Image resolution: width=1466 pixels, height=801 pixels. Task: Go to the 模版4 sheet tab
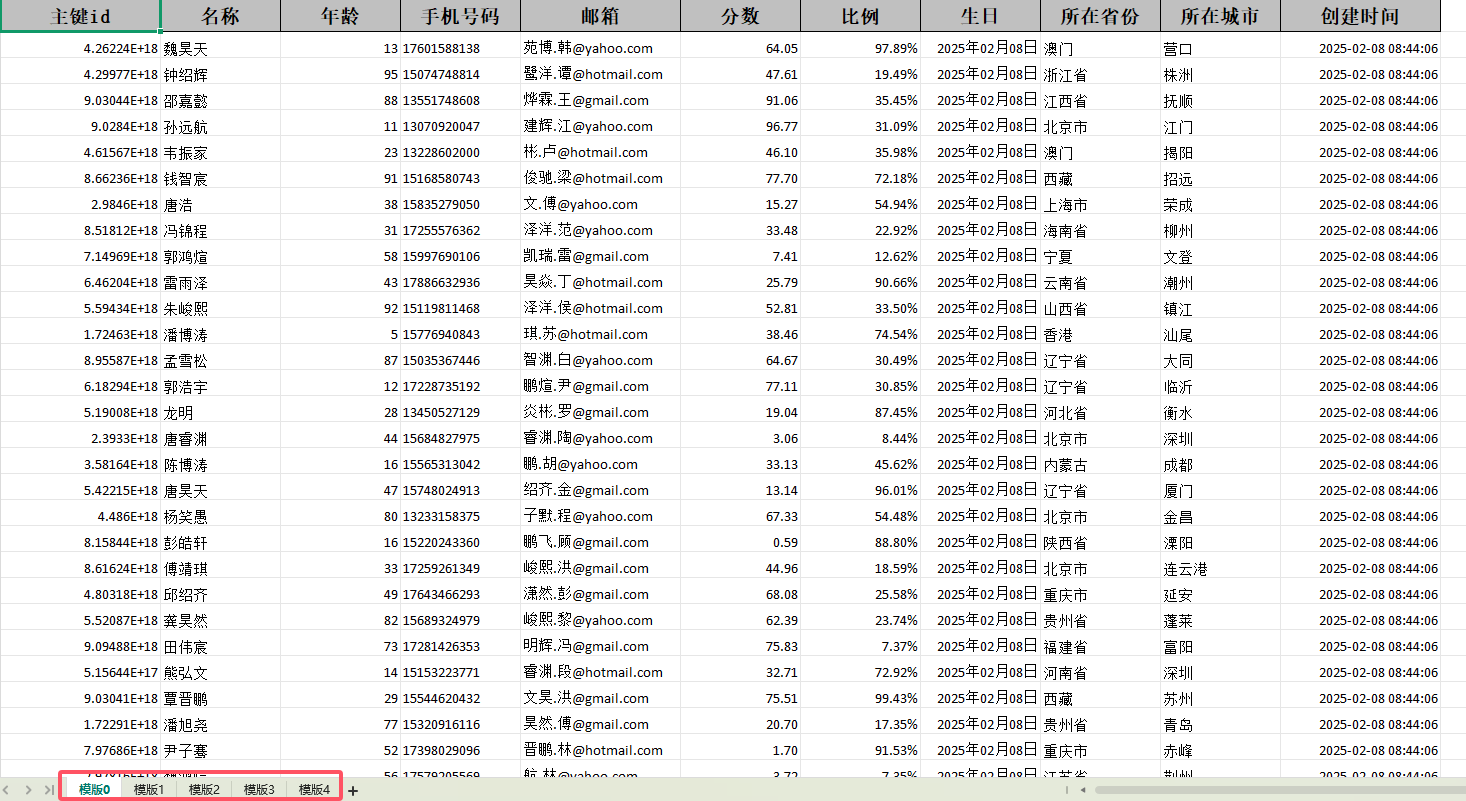pos(314,790)
